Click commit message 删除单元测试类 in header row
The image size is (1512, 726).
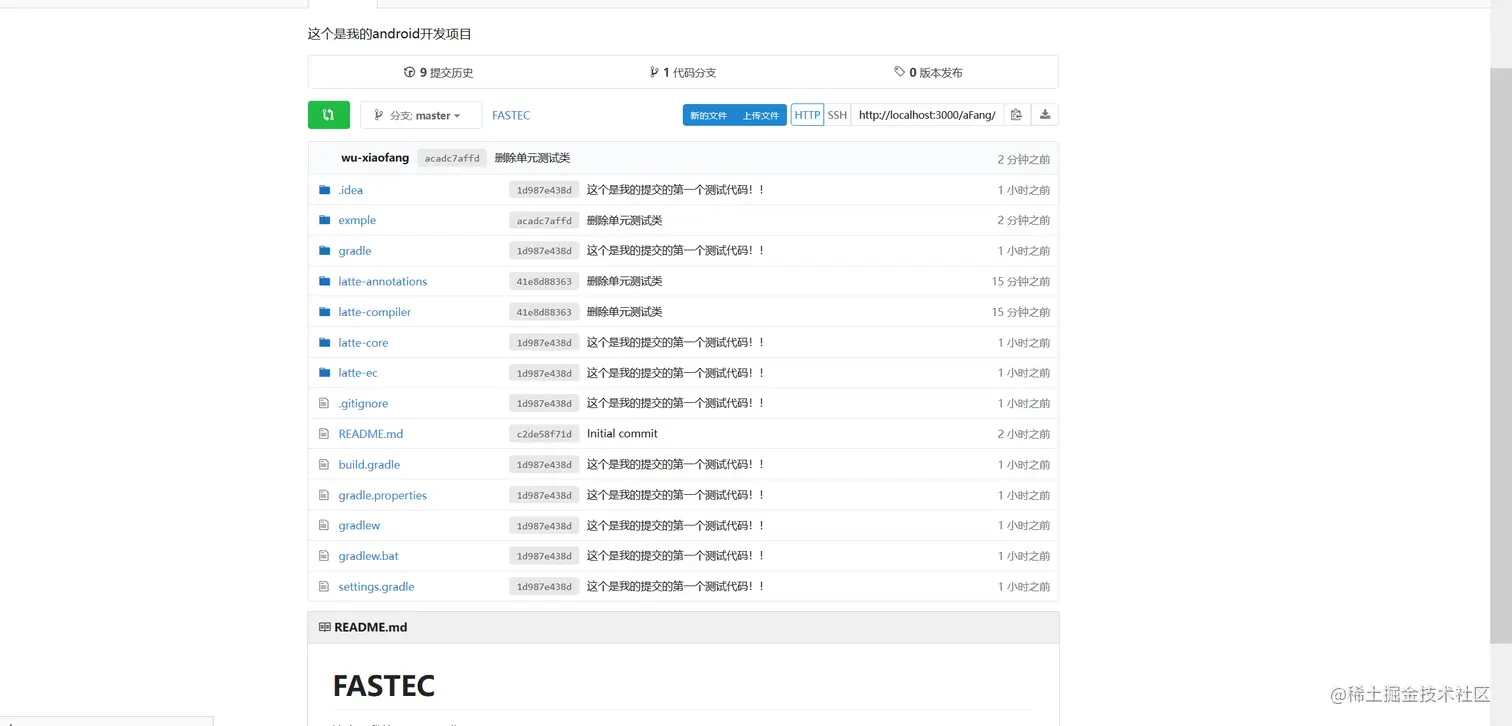tap(532, 158)
